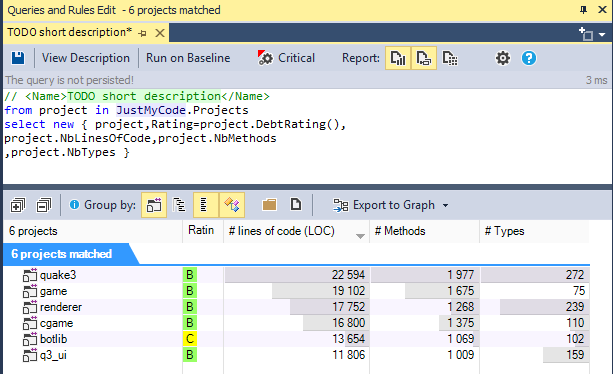Select the game project row
The width and height of the screenshot is (613, 374).
click(297, 291)
